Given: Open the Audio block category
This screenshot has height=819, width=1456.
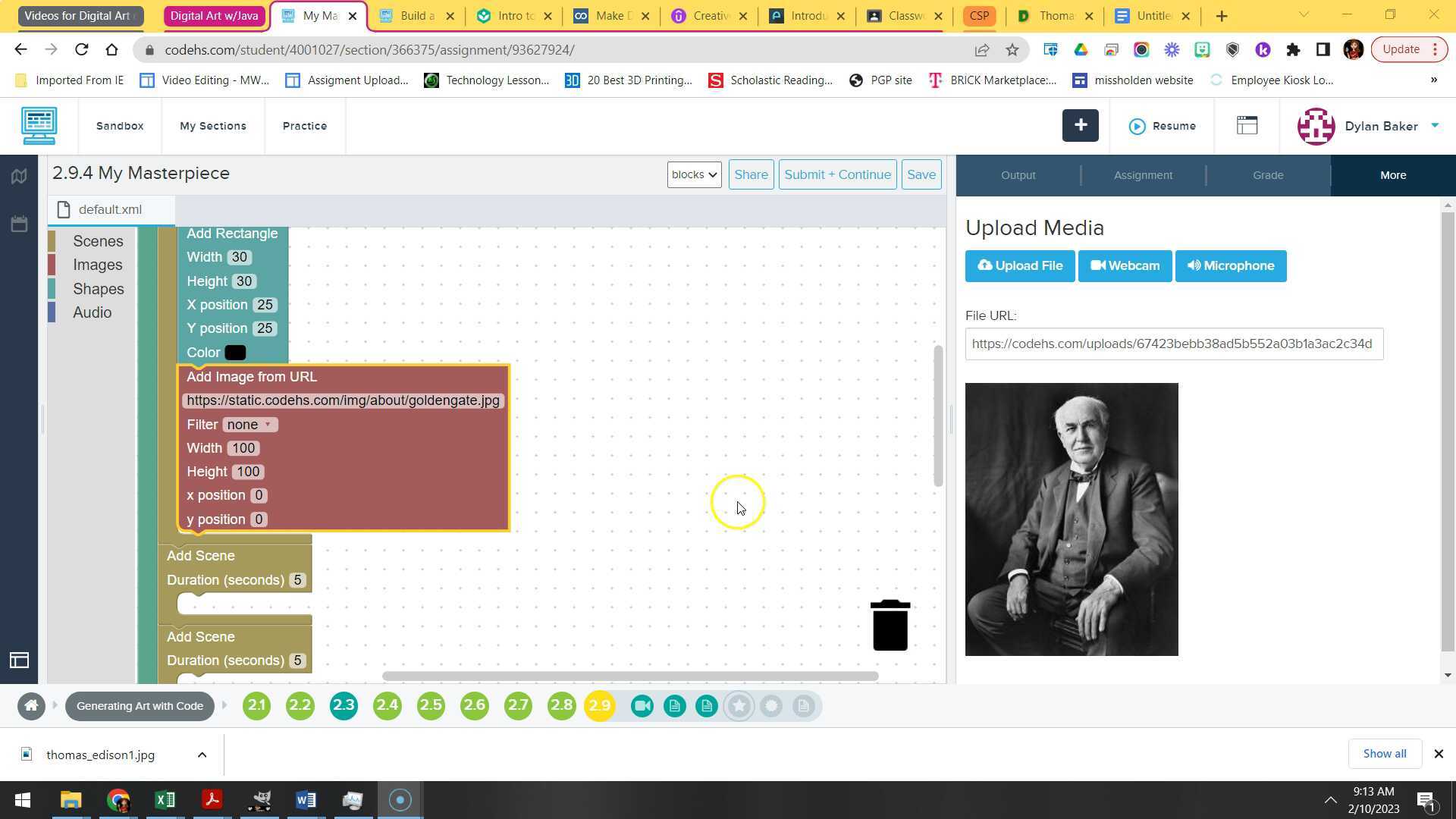Looking at the screenshot, I should (x=92, y=312).
